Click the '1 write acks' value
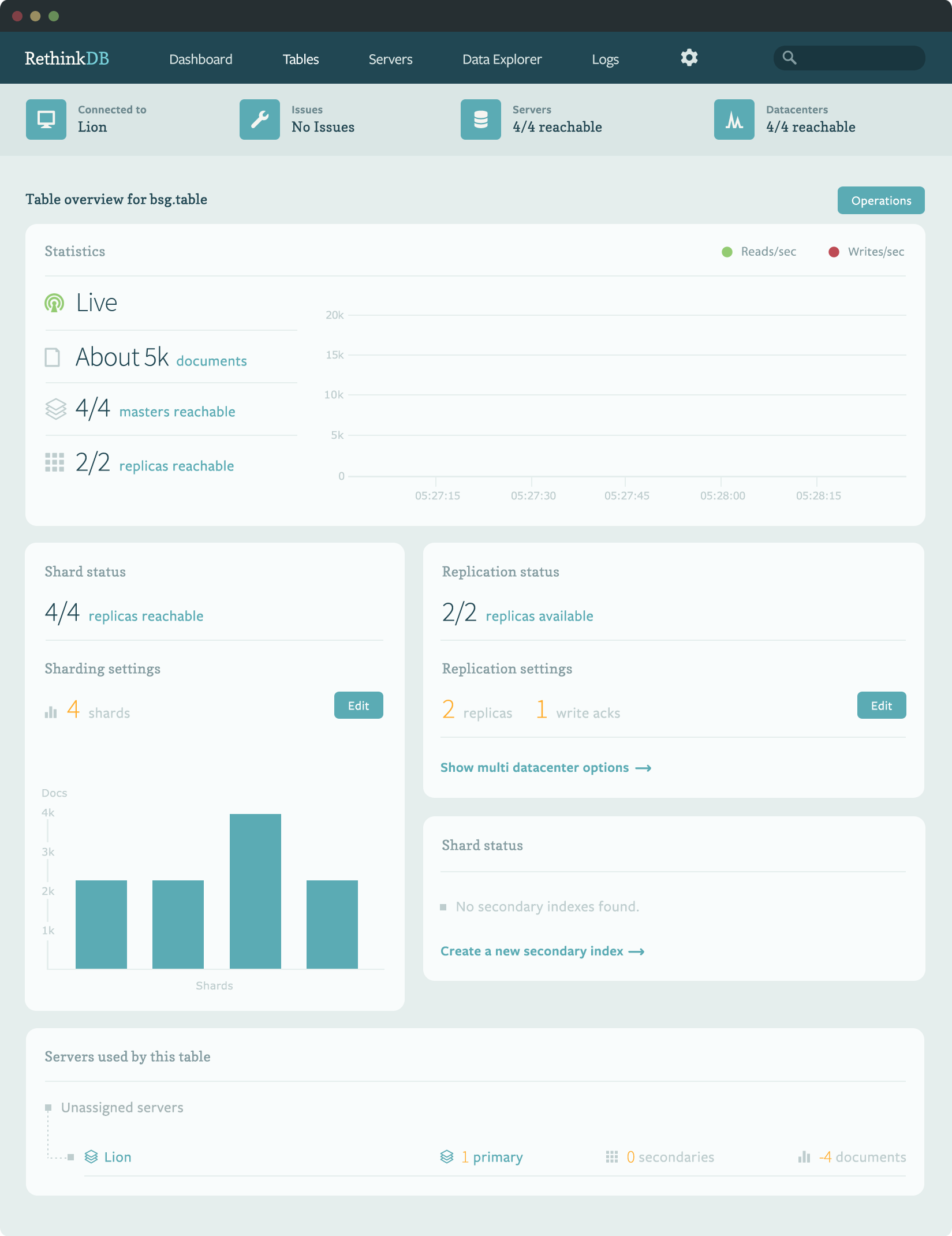952x1236 pixels. (x=578, y=710)
